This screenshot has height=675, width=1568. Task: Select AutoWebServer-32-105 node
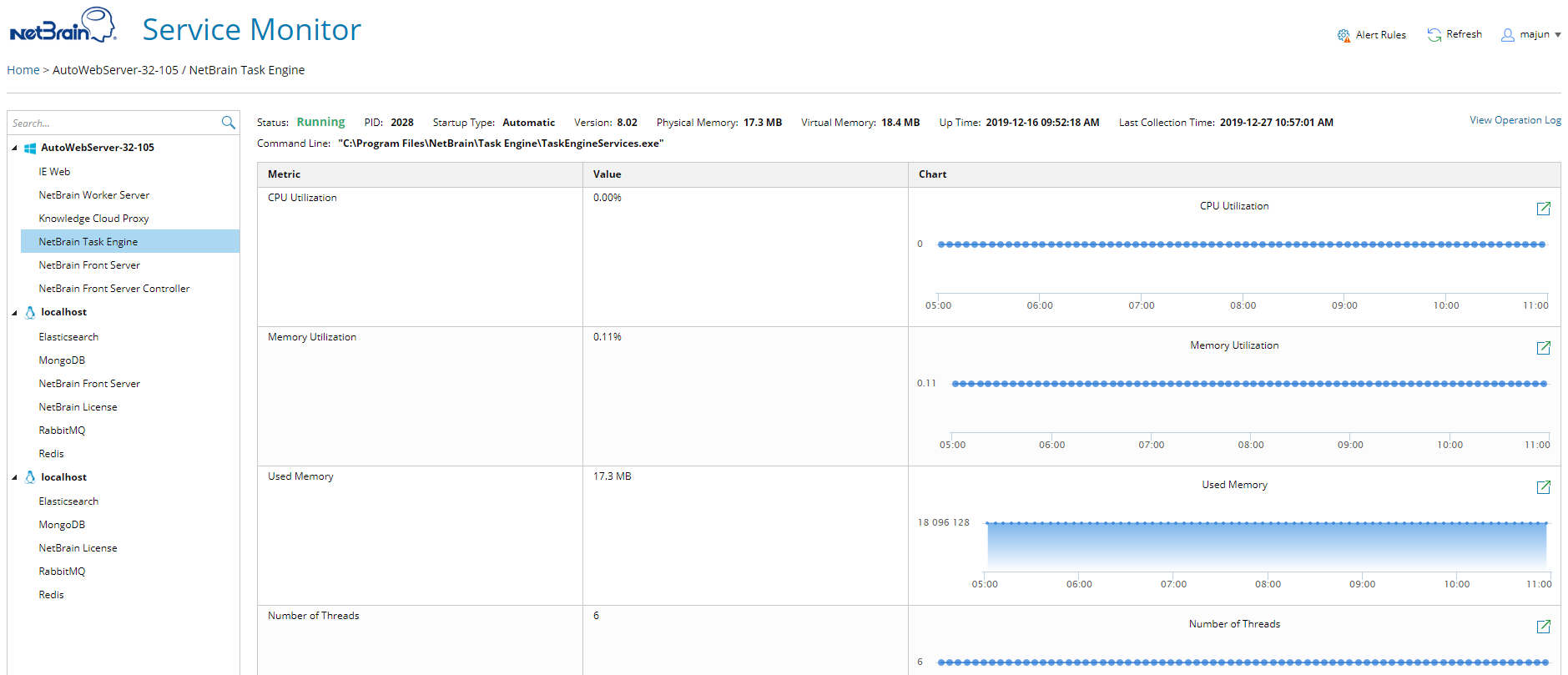click(98, 148)
